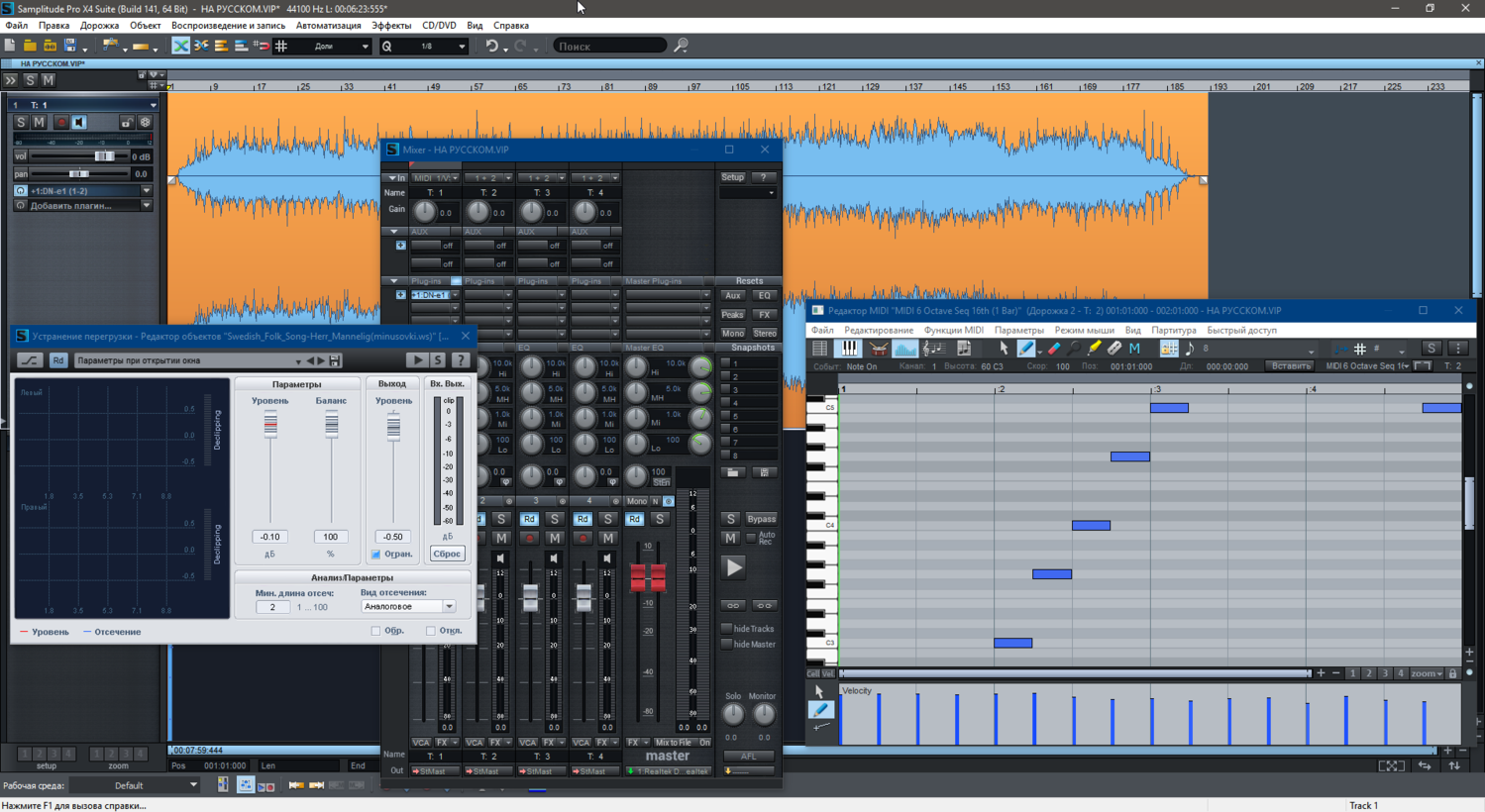1485x812 pixels.
Task: Click the magnifier search icon beside Поиск
Action: click(x=681, y=46)
